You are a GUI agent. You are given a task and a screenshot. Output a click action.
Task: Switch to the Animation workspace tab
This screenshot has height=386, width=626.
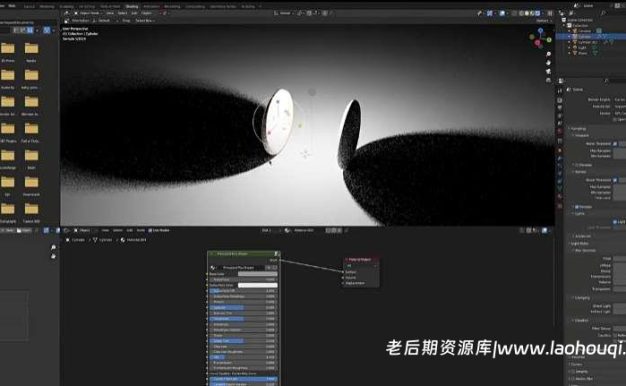click(151, 6)
